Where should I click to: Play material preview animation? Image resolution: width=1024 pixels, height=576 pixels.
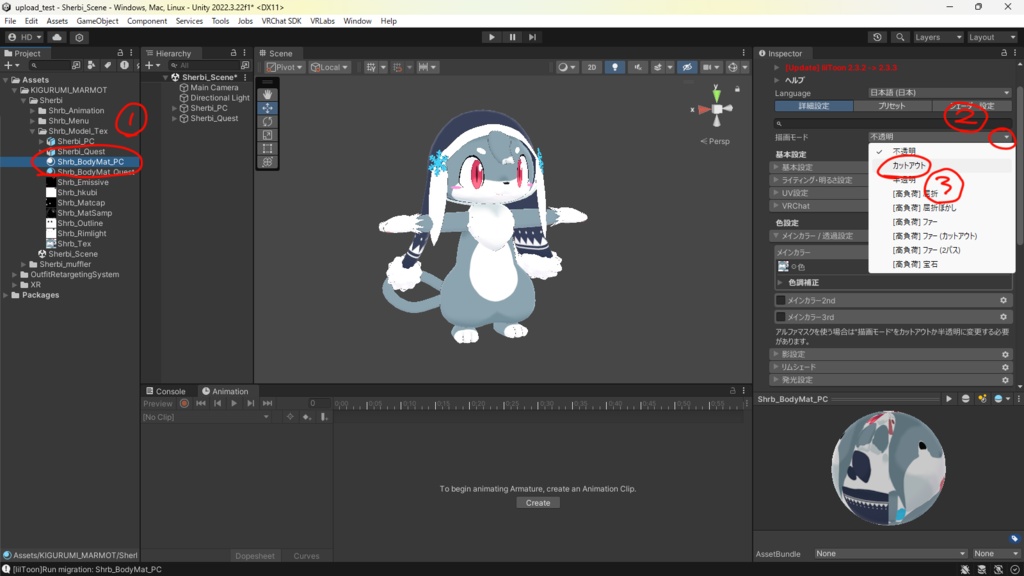[x=948, y=399]
